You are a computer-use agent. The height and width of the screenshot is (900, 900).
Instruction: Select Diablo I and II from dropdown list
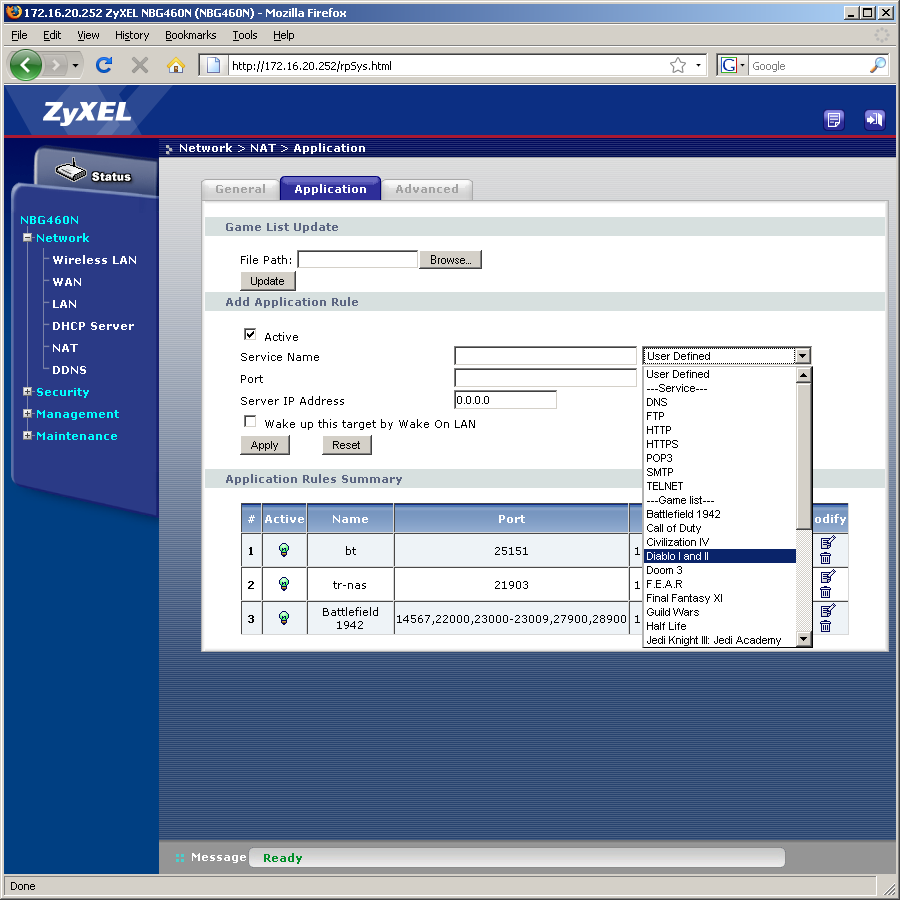(720, 556)
